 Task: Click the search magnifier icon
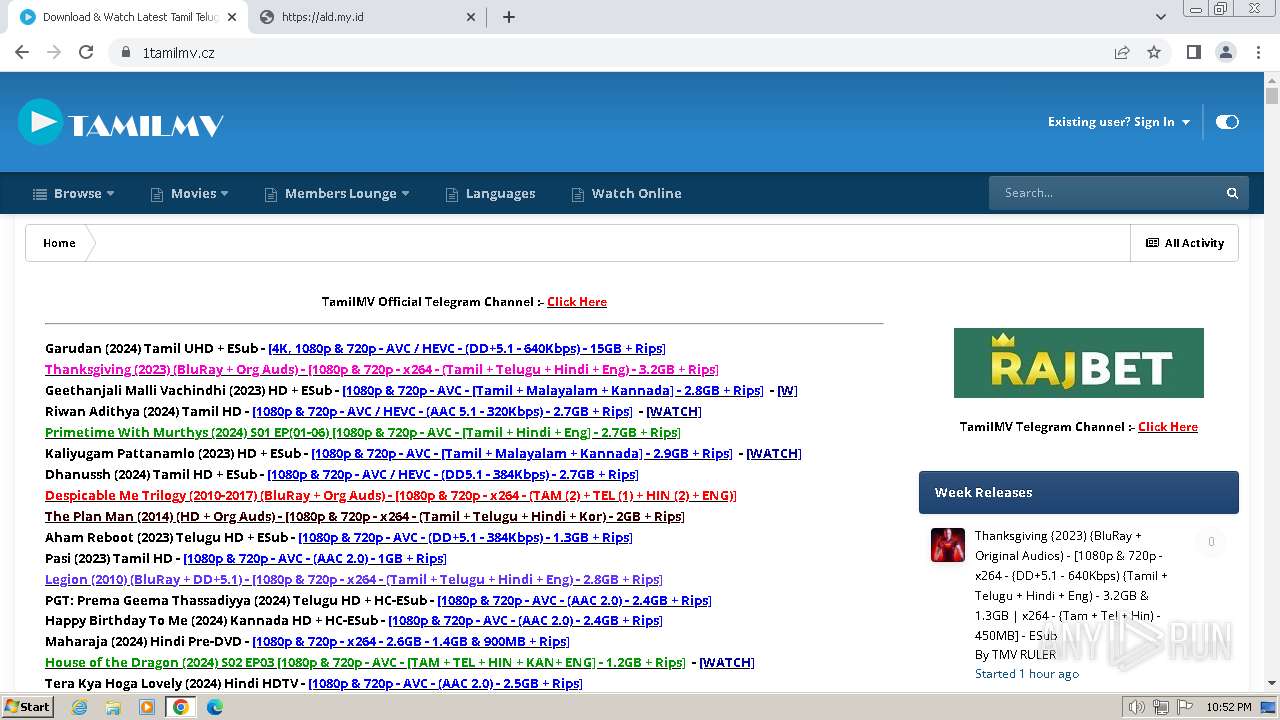pos(1233,193)
